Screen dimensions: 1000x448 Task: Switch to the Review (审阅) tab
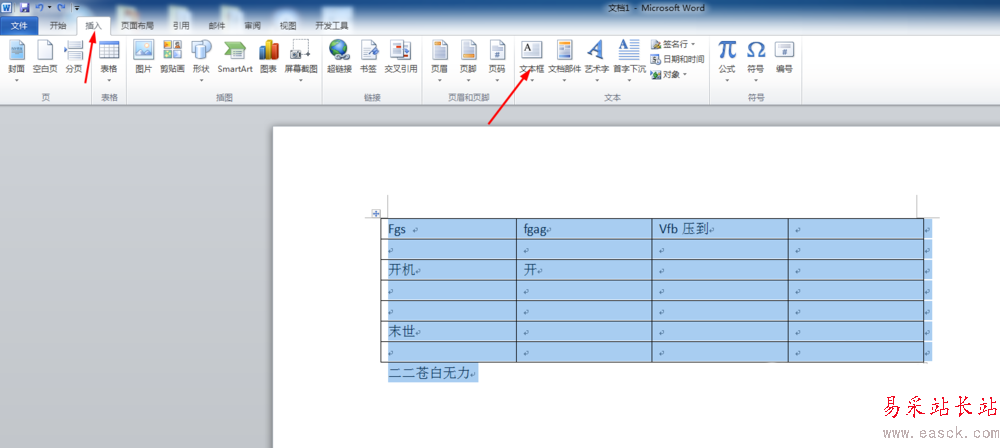(253, 26)
